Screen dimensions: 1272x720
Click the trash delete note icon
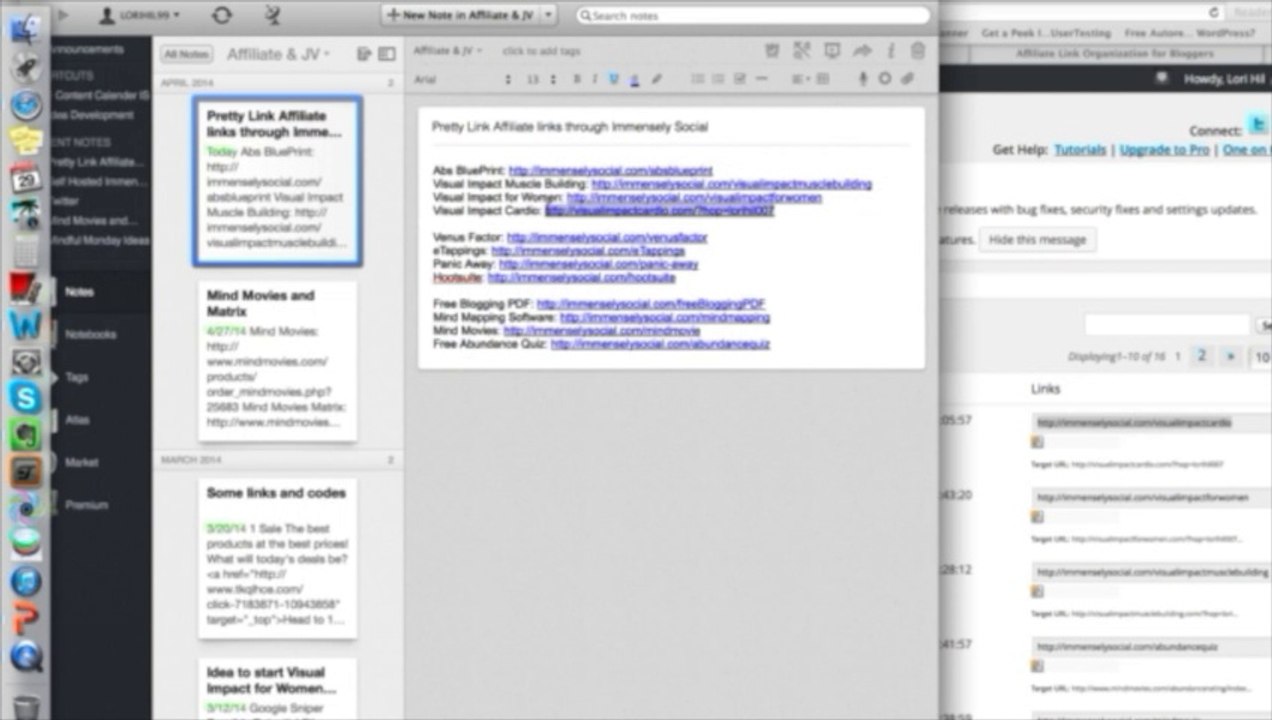click(x=917, y=51)
